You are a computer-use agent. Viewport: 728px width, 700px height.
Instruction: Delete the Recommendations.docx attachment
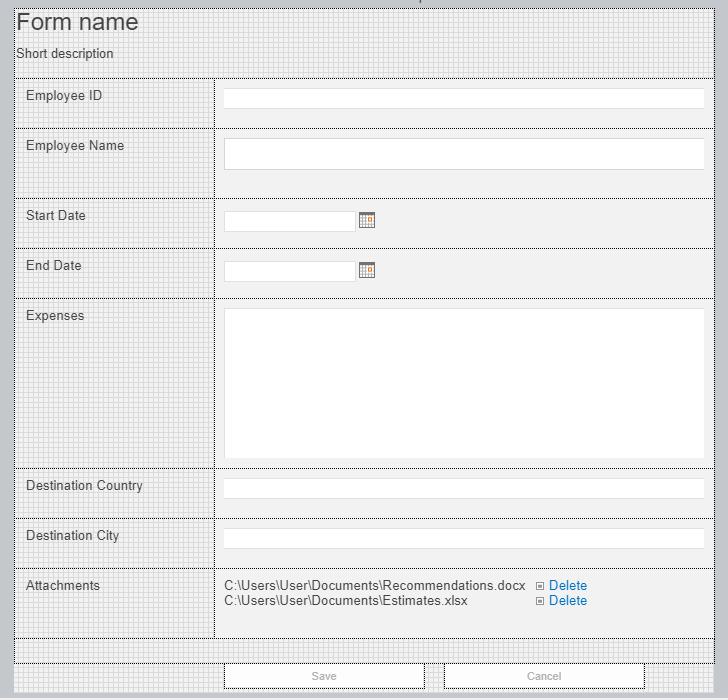click(x=567, y=585)
